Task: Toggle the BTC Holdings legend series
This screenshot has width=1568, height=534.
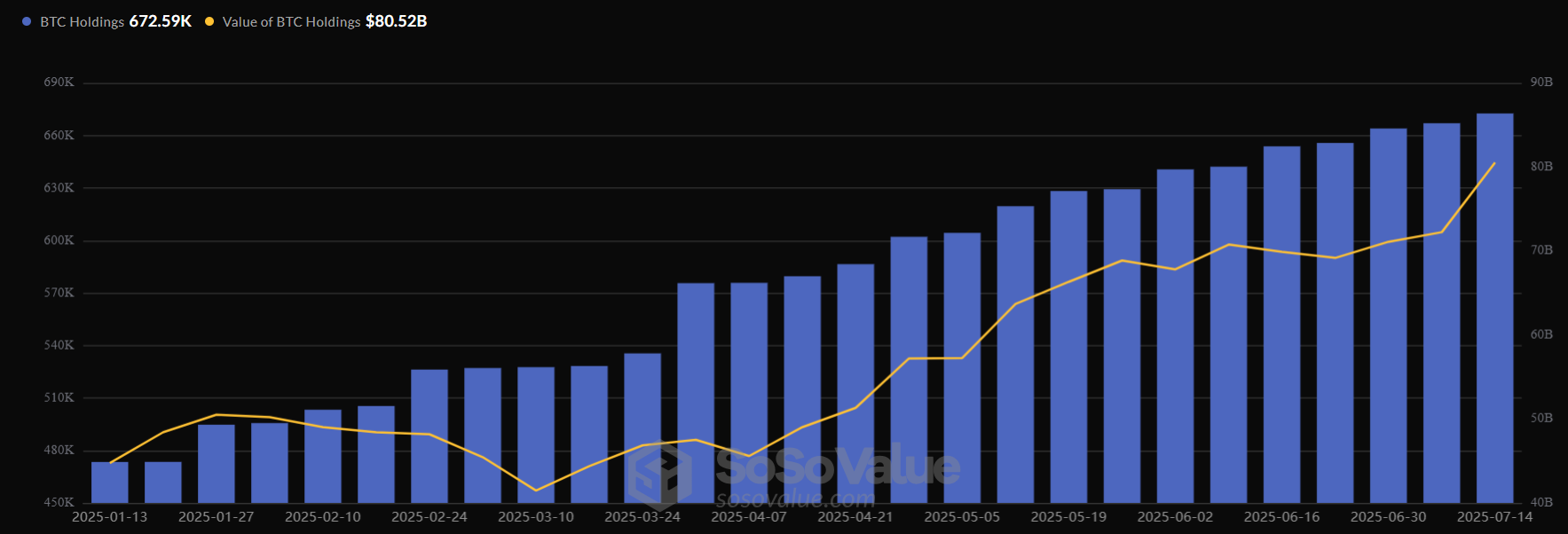Action: (x=82, y=21)
